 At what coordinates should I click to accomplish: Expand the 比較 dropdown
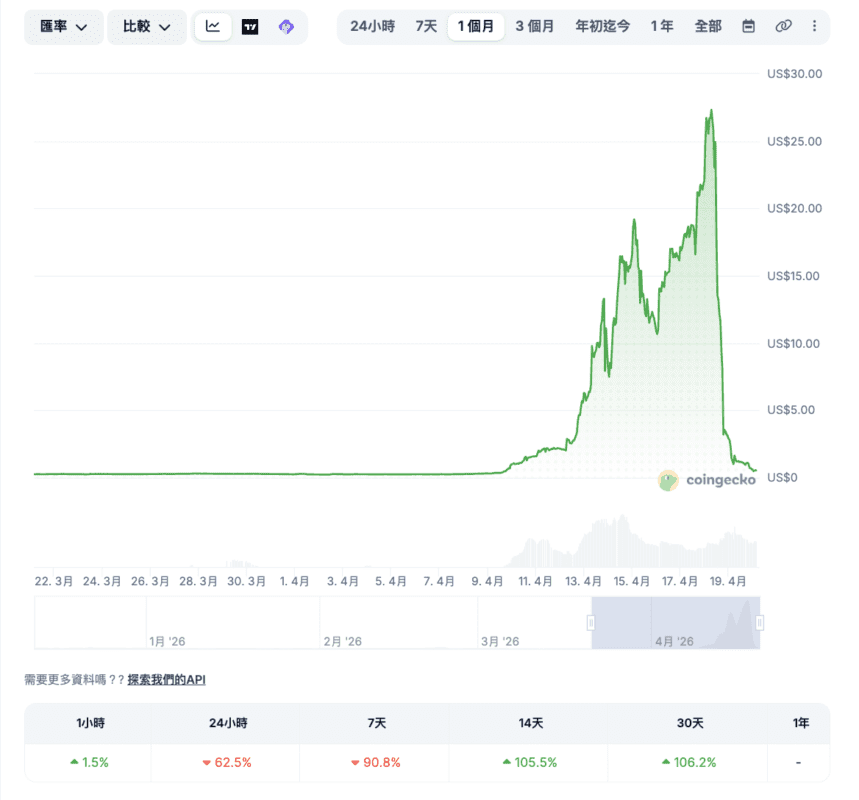pos(146,27)
